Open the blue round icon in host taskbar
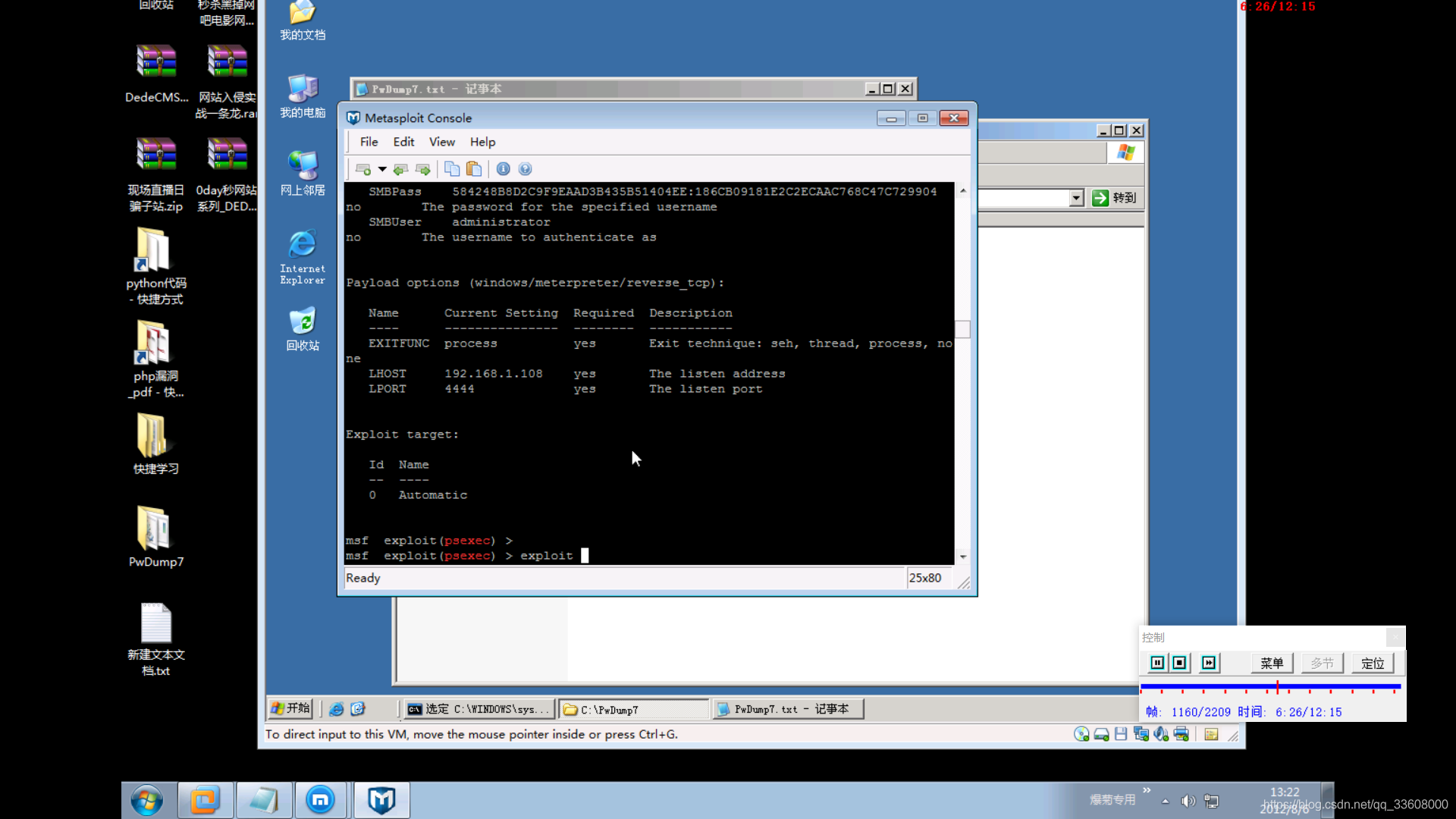Viewport: 1456px width, 819px height. [x=321, y=801]
